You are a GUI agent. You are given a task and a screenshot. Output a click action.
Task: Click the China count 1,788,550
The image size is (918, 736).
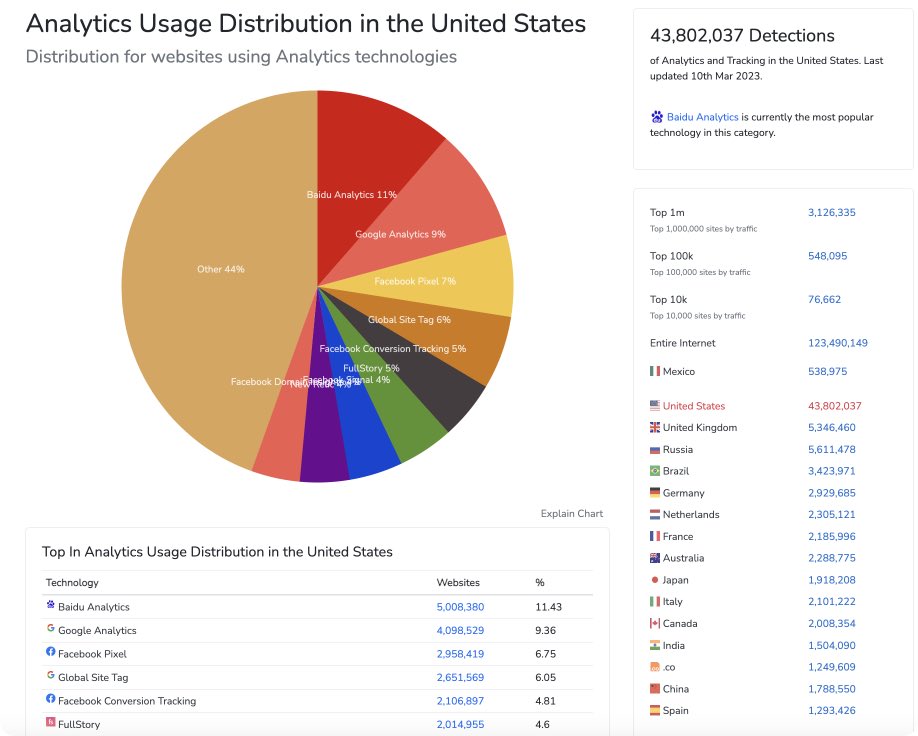pos(831,689)
